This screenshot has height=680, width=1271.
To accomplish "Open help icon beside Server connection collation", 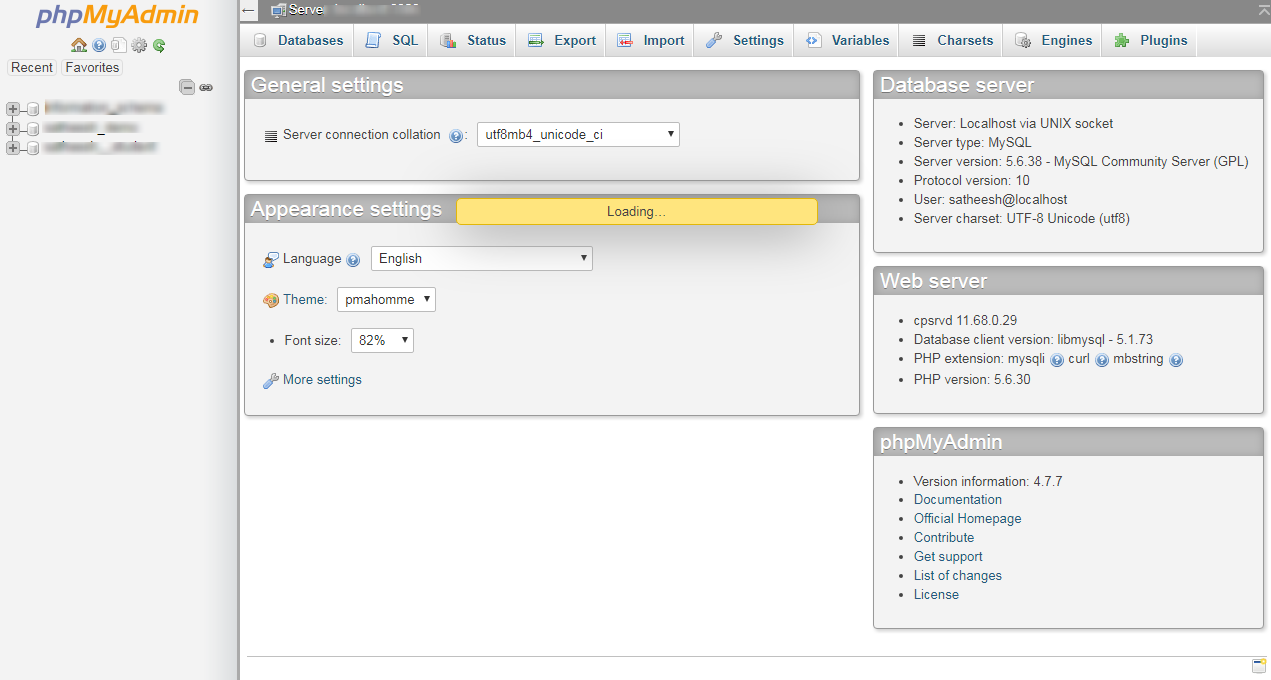I will tap(456, 136).
